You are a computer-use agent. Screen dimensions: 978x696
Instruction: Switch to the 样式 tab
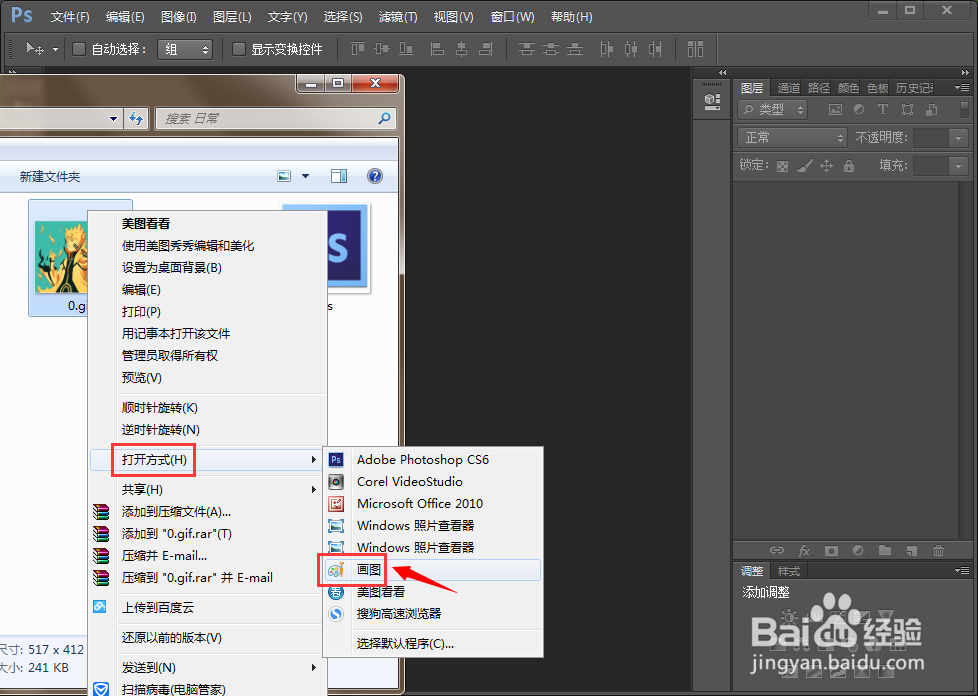click(788, 571)
